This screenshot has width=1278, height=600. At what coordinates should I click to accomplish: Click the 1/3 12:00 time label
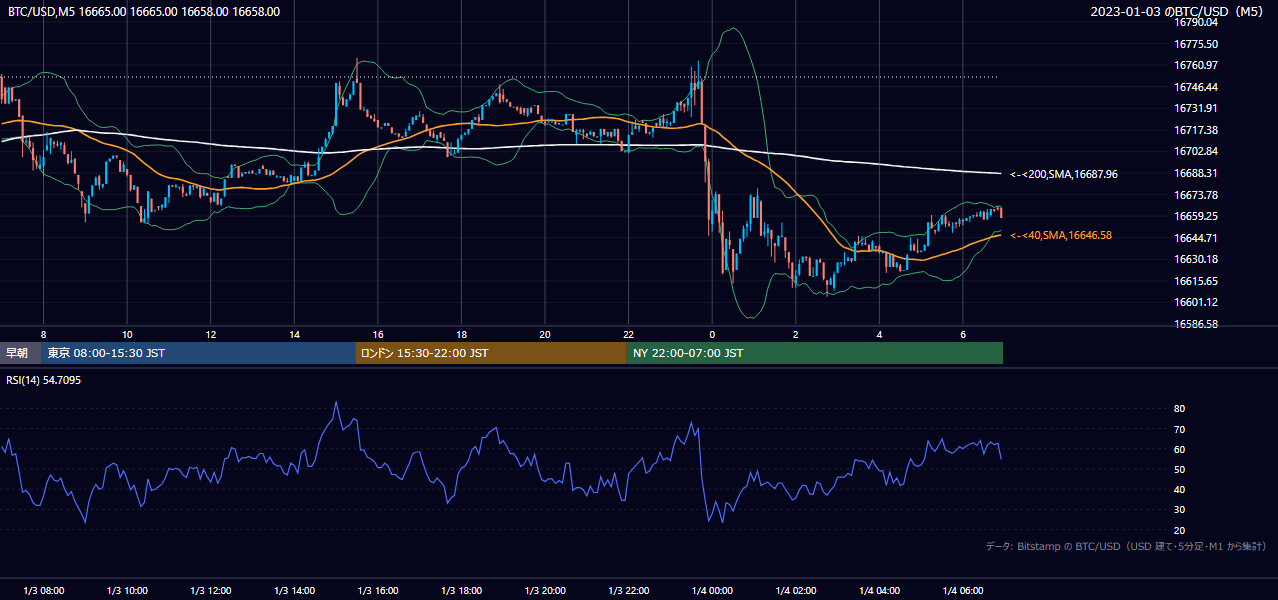[210, 591]
